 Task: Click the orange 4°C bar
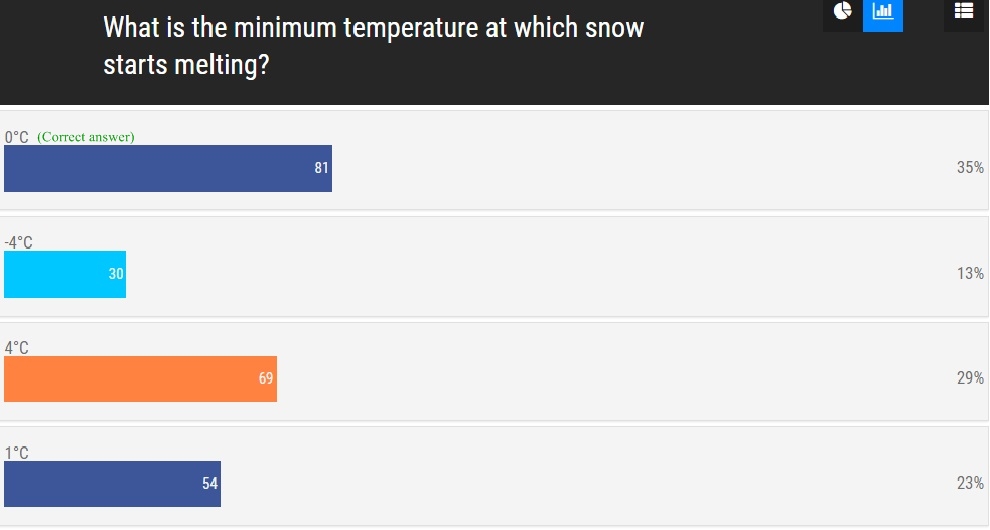pyautogui.click(x=140, y=379)
